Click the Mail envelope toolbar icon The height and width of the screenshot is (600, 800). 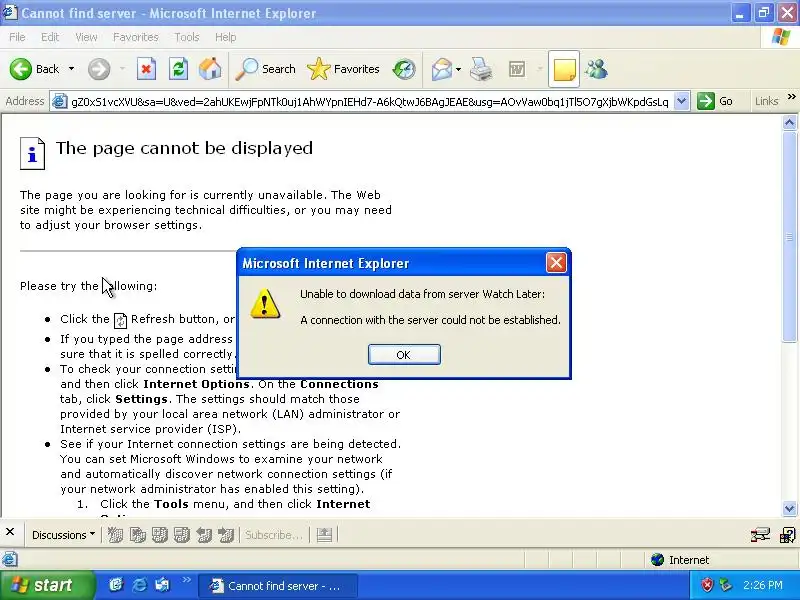tap(442, 69)
